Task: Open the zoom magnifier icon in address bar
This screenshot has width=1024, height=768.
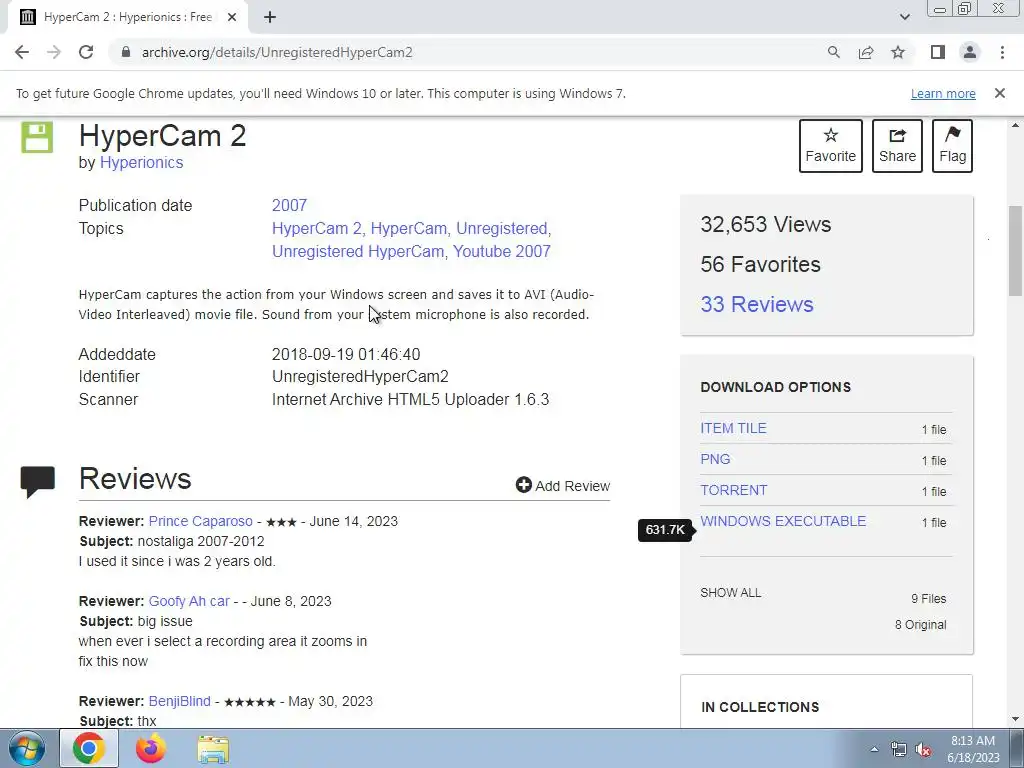Action: click(833, 52)
